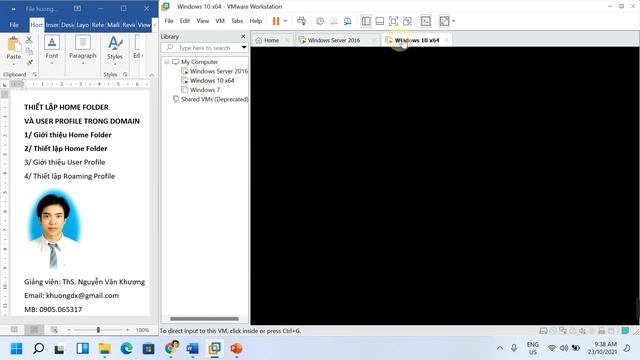Open the Windows Start menu
The height and width of the screenshot is (360, 640).
point(17,349)
